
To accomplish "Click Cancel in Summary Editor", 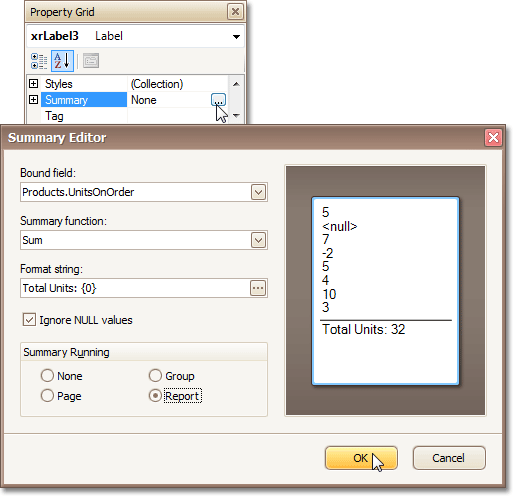I will [449, 458].
